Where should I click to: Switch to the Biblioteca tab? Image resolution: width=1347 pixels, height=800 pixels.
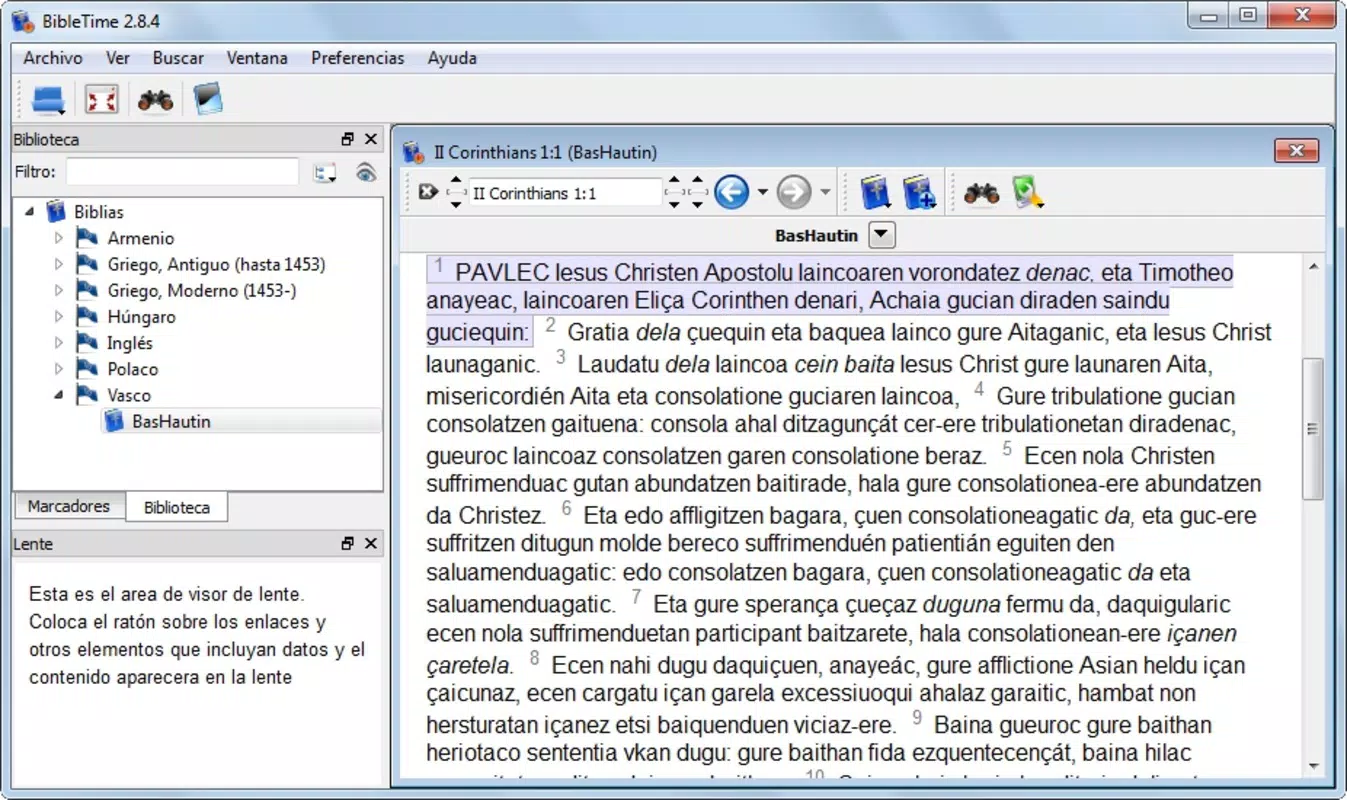click(177, 507)
